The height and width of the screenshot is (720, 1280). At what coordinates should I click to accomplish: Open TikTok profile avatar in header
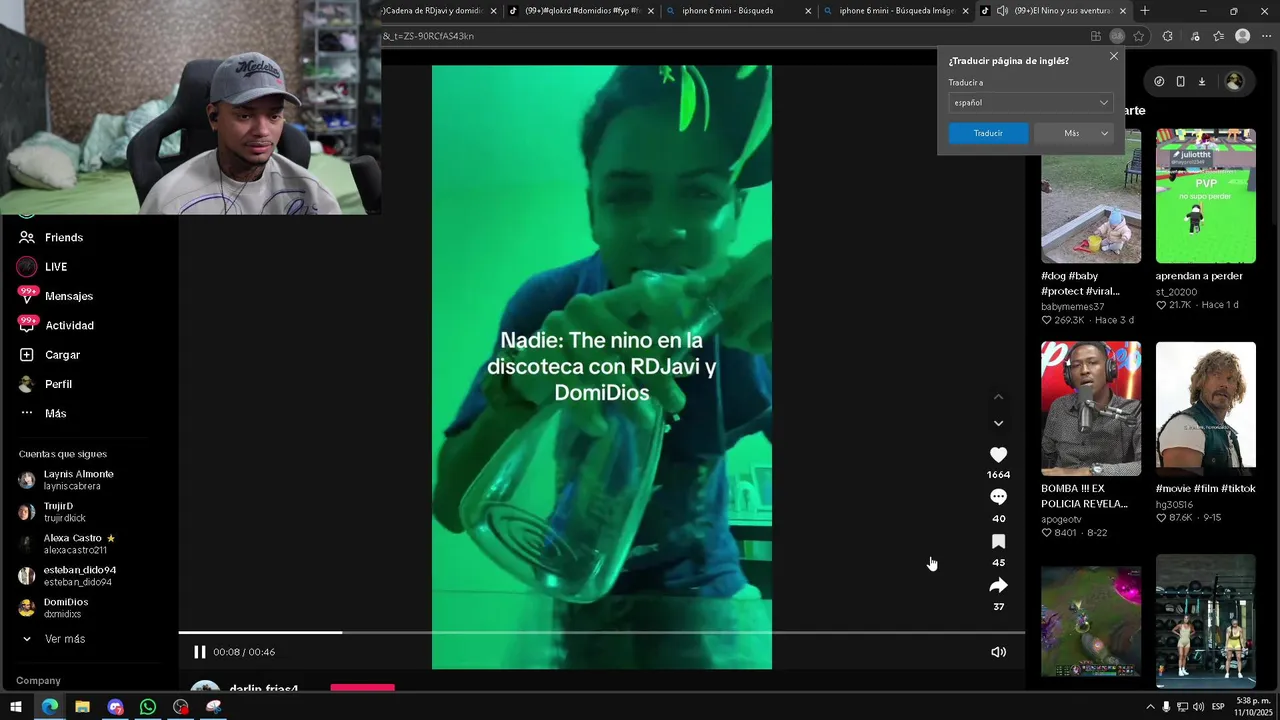tap(1234, 82)
